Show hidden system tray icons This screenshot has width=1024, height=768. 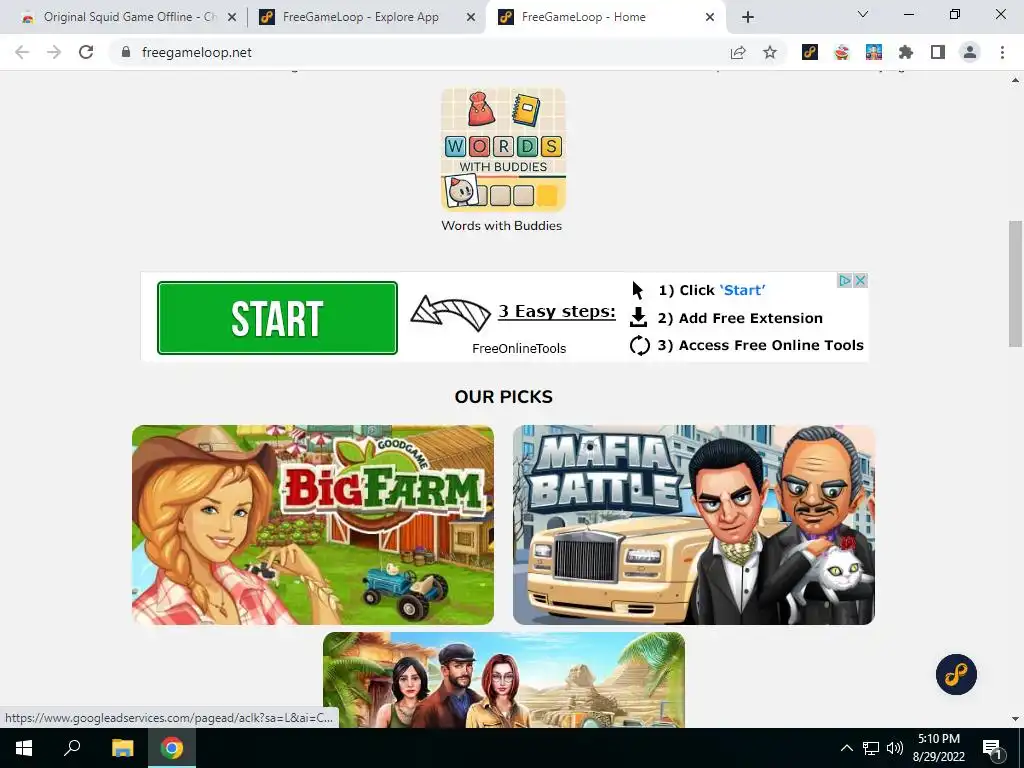[846, 748]
